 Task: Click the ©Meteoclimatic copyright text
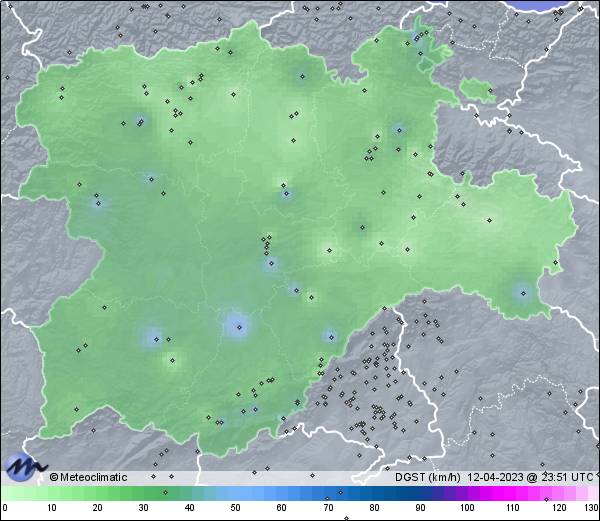(89, 477)
